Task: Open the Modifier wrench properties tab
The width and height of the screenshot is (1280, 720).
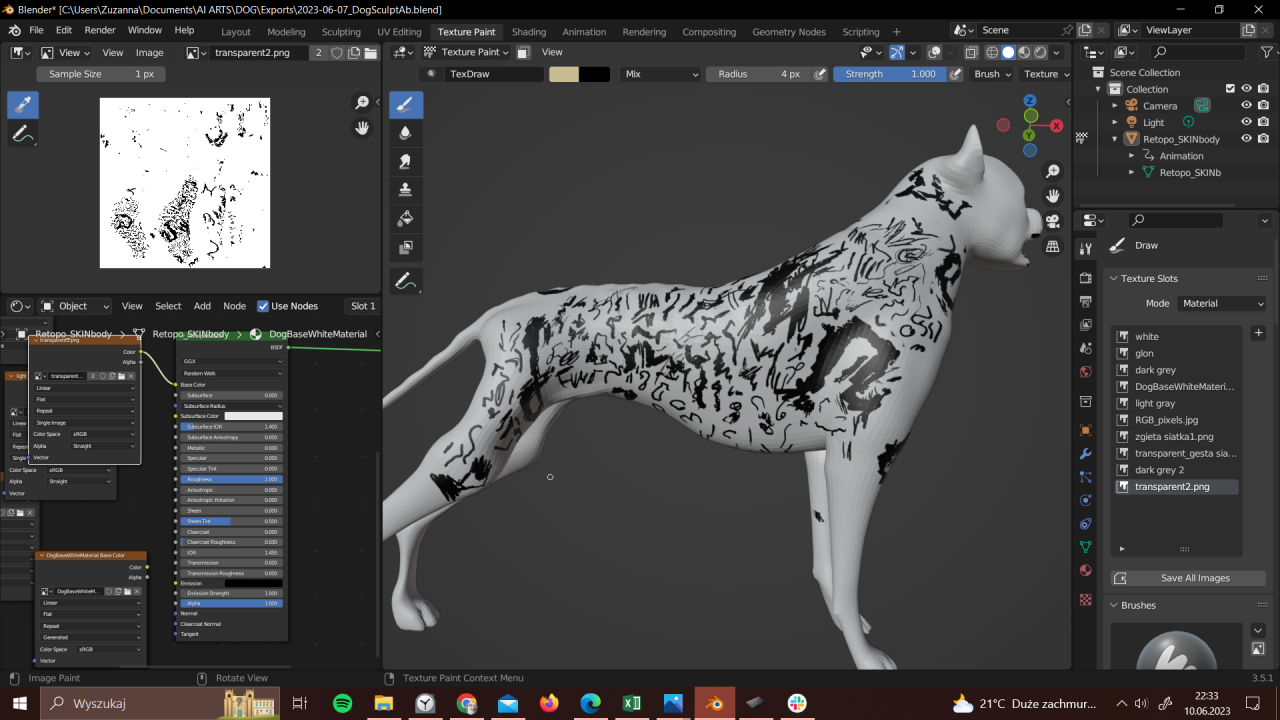Action: coord(1086,453)
